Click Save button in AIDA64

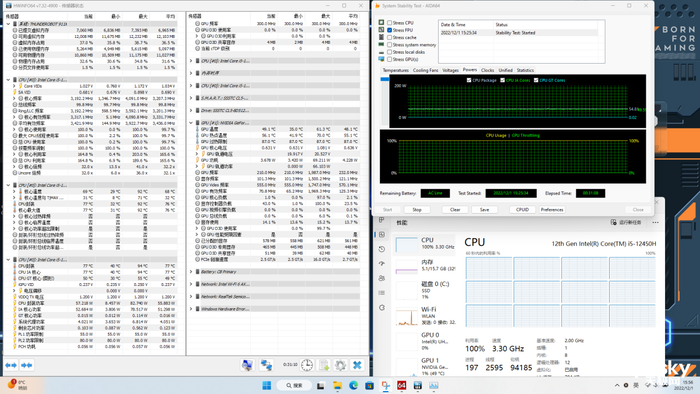(484, 209)
